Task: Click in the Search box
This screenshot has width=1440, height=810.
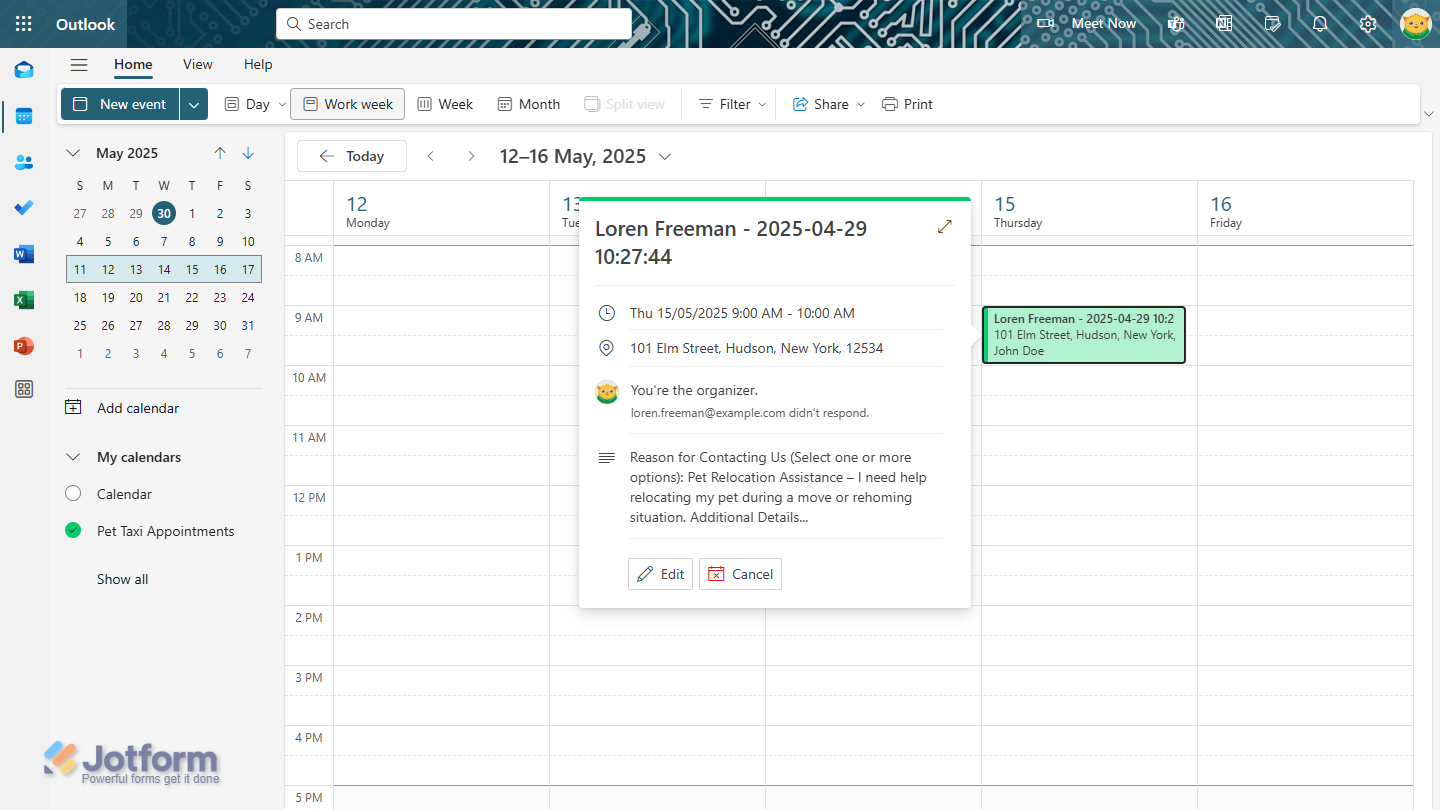Action: pos(454,24)
